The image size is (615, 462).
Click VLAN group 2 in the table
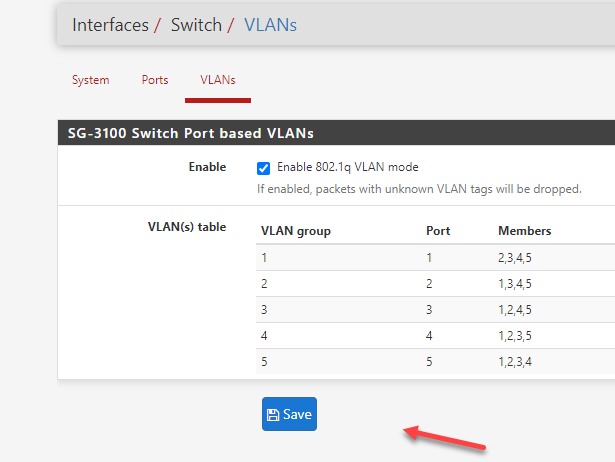[x=265, y=284]
